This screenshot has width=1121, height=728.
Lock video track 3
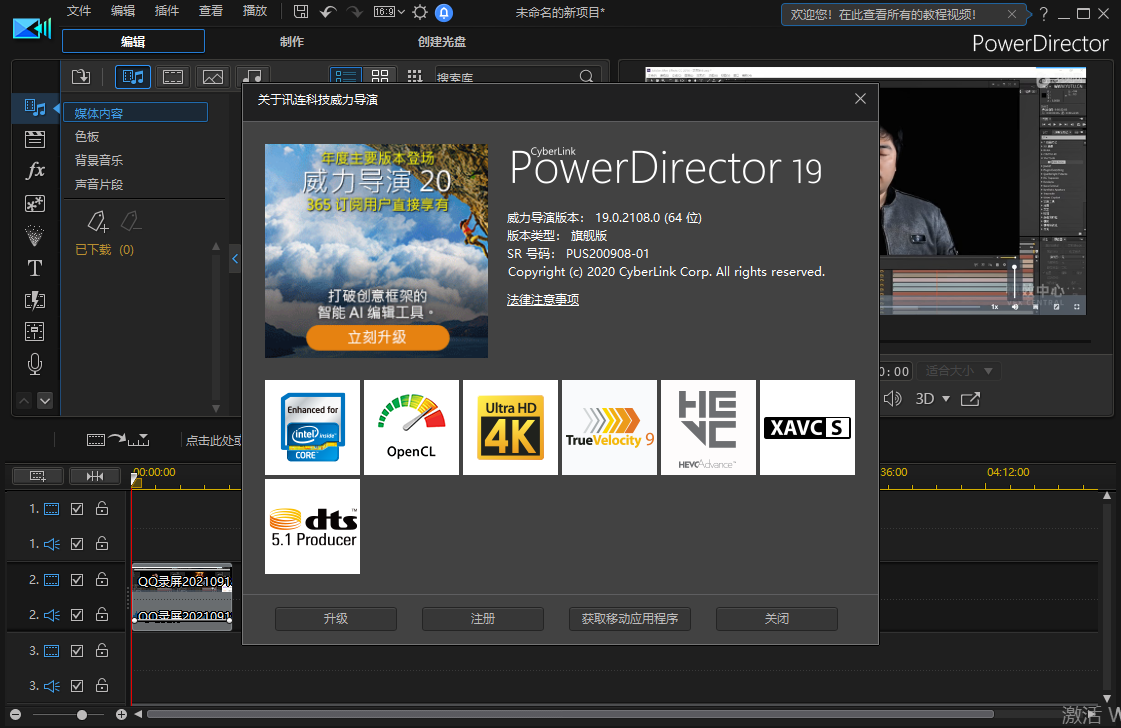point(102,650)
